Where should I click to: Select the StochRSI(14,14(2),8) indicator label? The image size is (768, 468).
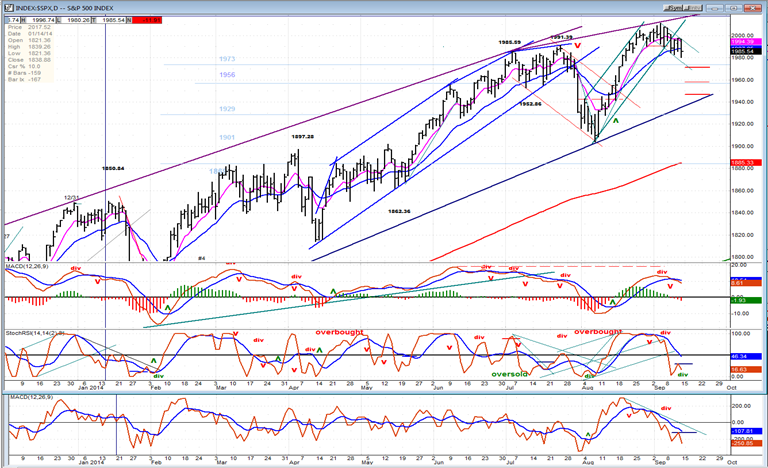point(35,333)
